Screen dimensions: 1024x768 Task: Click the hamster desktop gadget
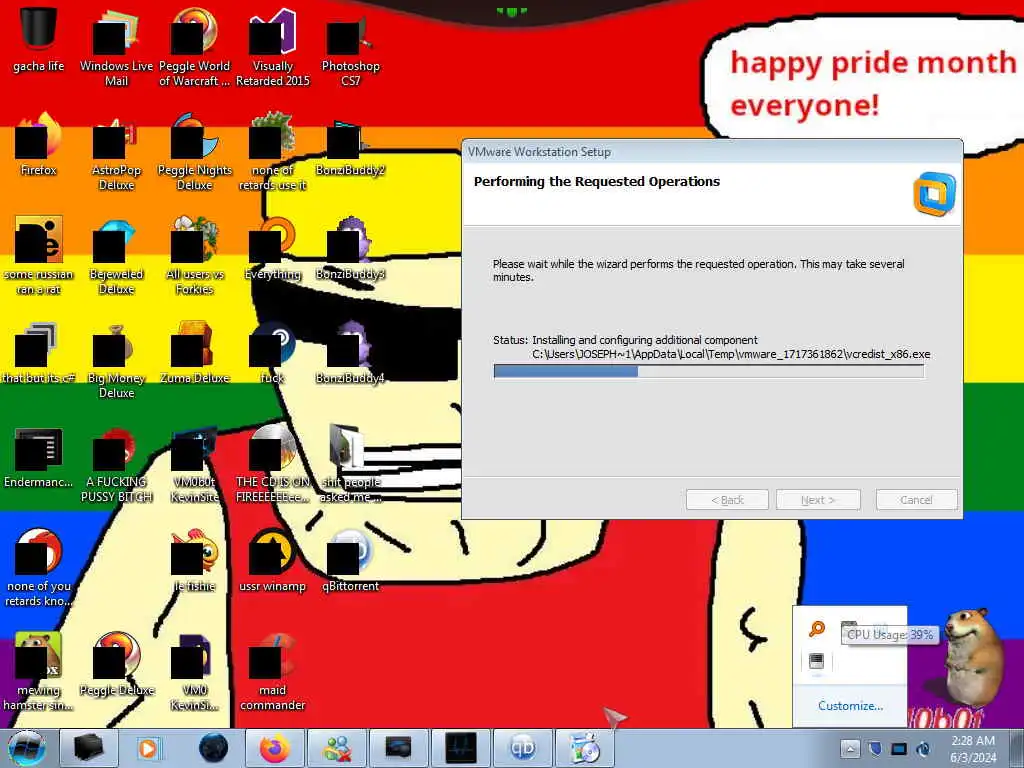pyautogui.click(x=973, y=658)
